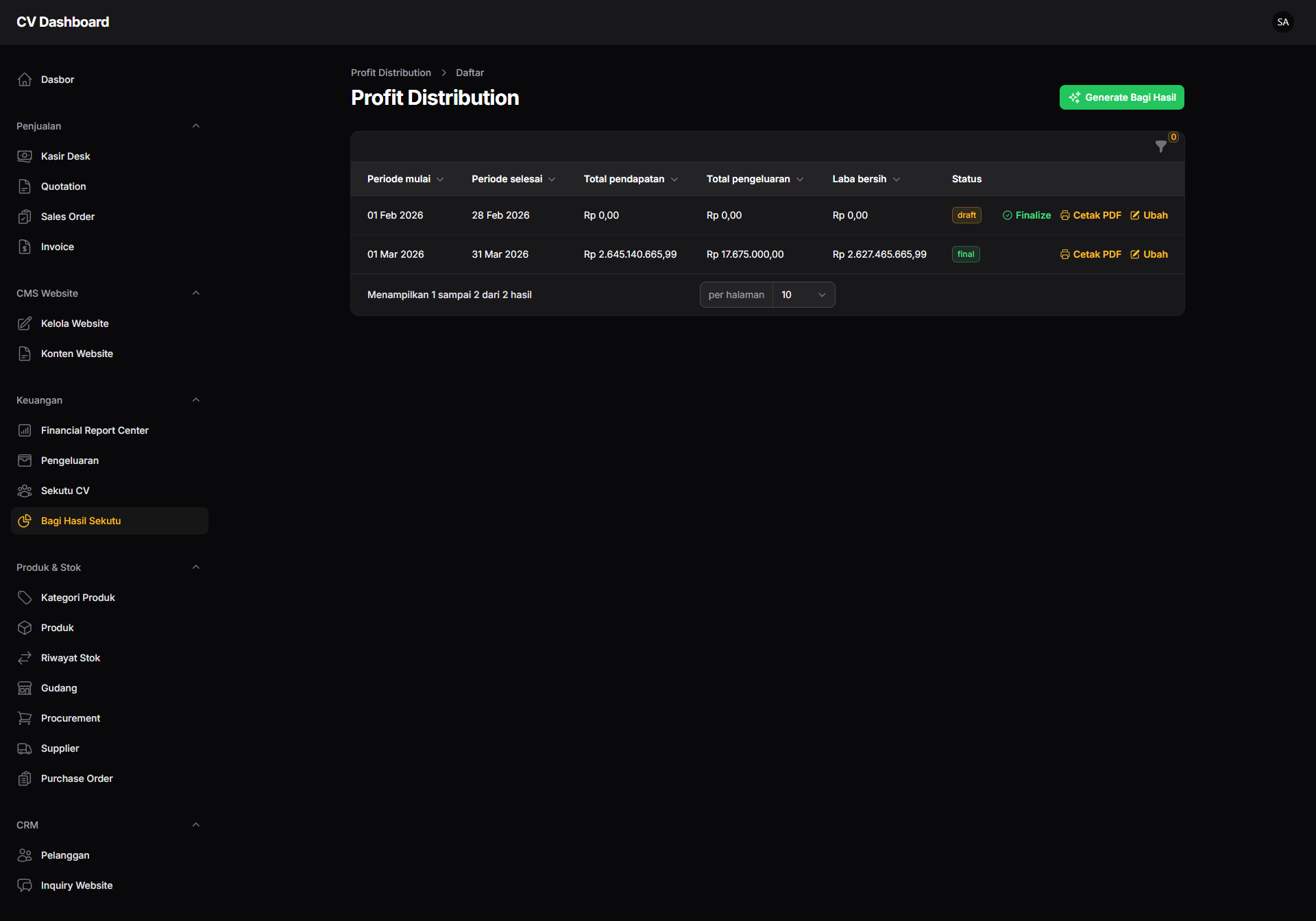Collapse the Produk & Stok section
The width and height of the screenshot is (1316, 921).
(196, 567)
